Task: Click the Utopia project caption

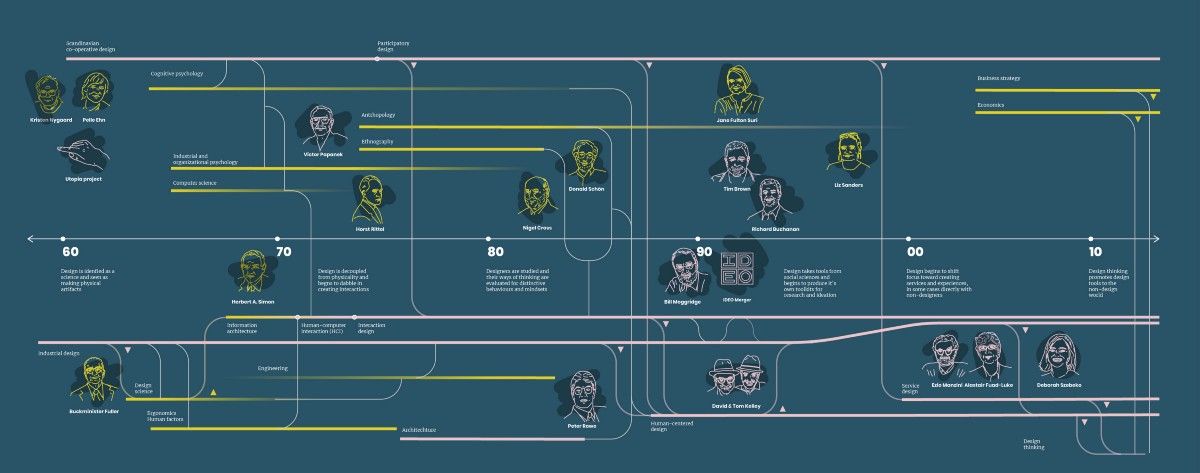Action: [84, 178]
